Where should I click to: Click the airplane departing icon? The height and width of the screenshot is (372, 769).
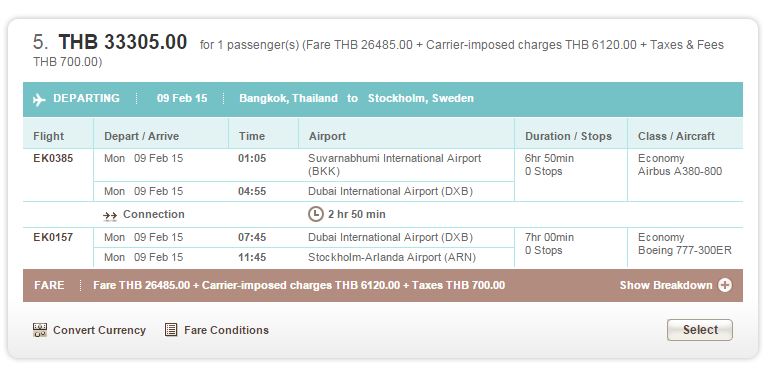click(39, 99)
